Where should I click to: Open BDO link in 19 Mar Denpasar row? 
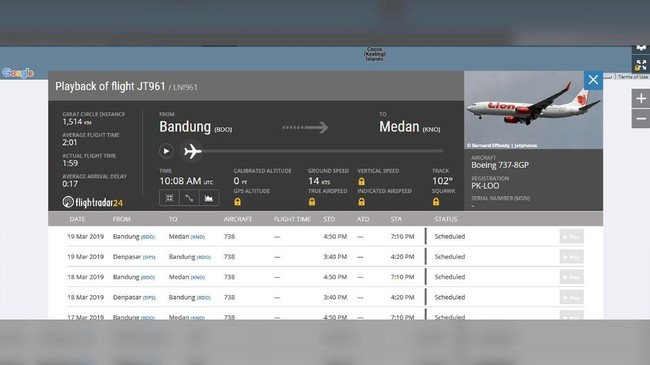pos(204,258)
